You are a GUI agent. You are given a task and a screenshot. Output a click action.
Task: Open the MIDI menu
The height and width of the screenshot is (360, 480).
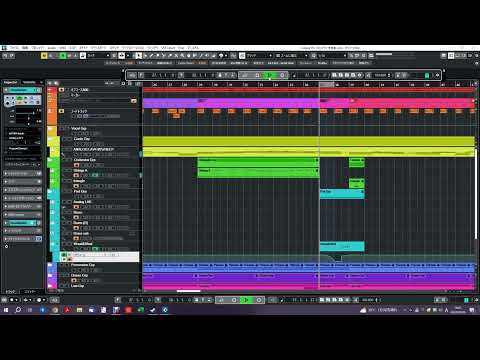tap(62, 48)
